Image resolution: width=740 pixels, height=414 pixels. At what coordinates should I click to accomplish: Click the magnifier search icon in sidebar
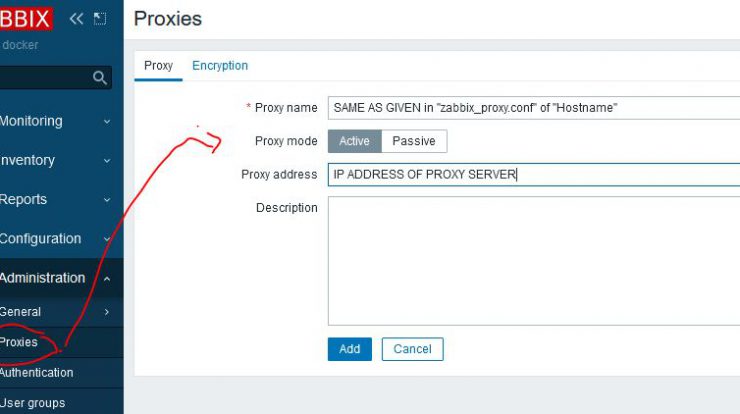(100, 77)
